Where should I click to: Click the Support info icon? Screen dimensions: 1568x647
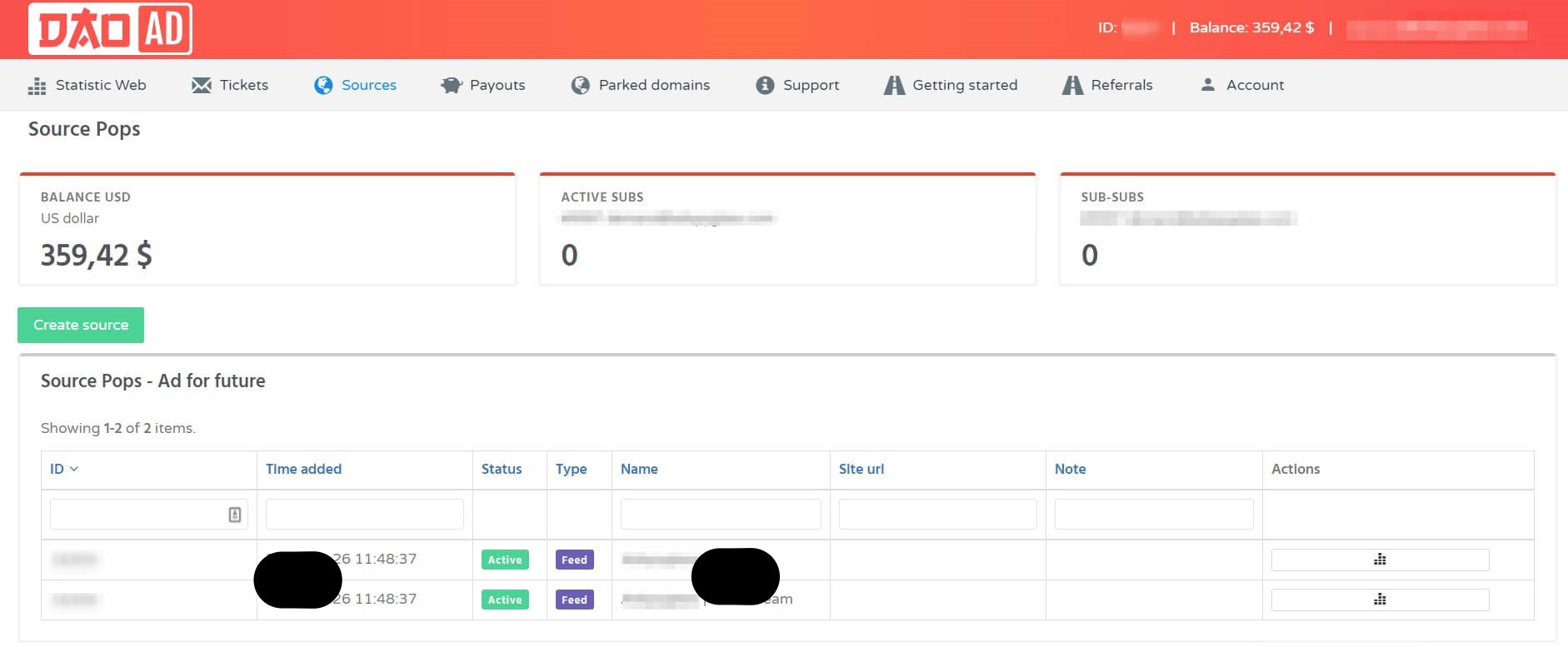click(x=765, y=85)
